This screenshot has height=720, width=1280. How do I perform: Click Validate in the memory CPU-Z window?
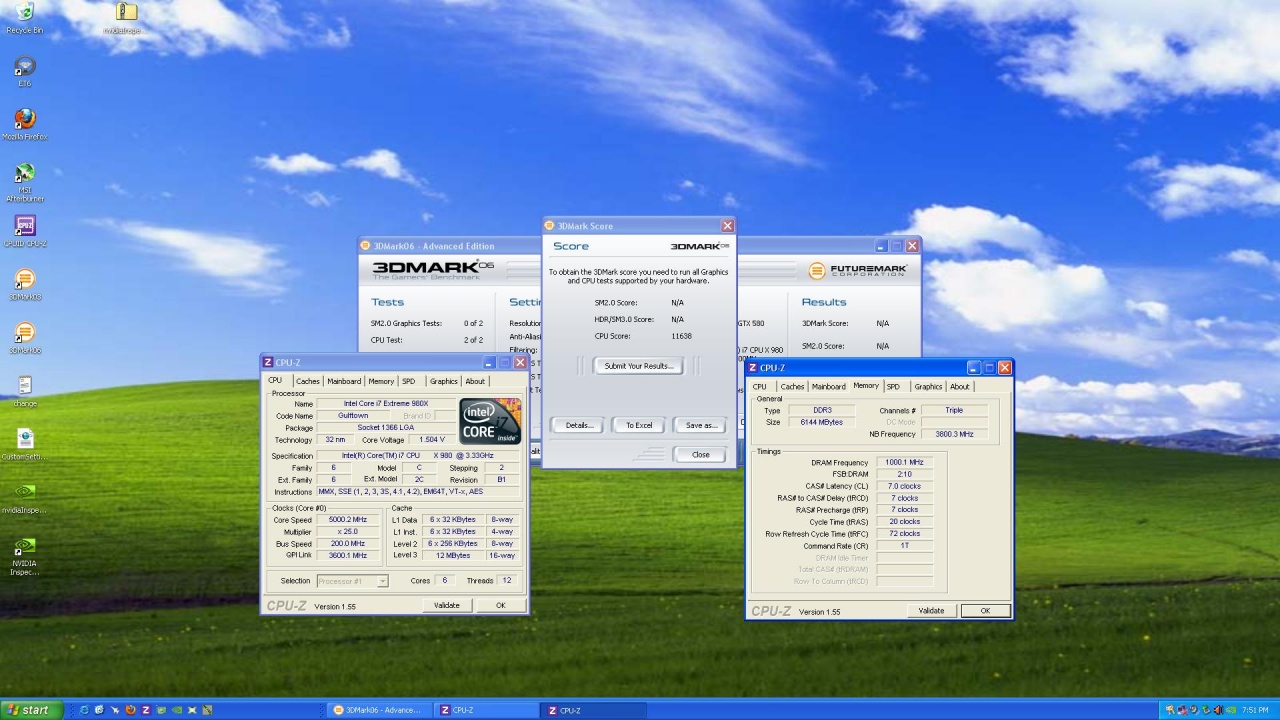pos(931,611)
